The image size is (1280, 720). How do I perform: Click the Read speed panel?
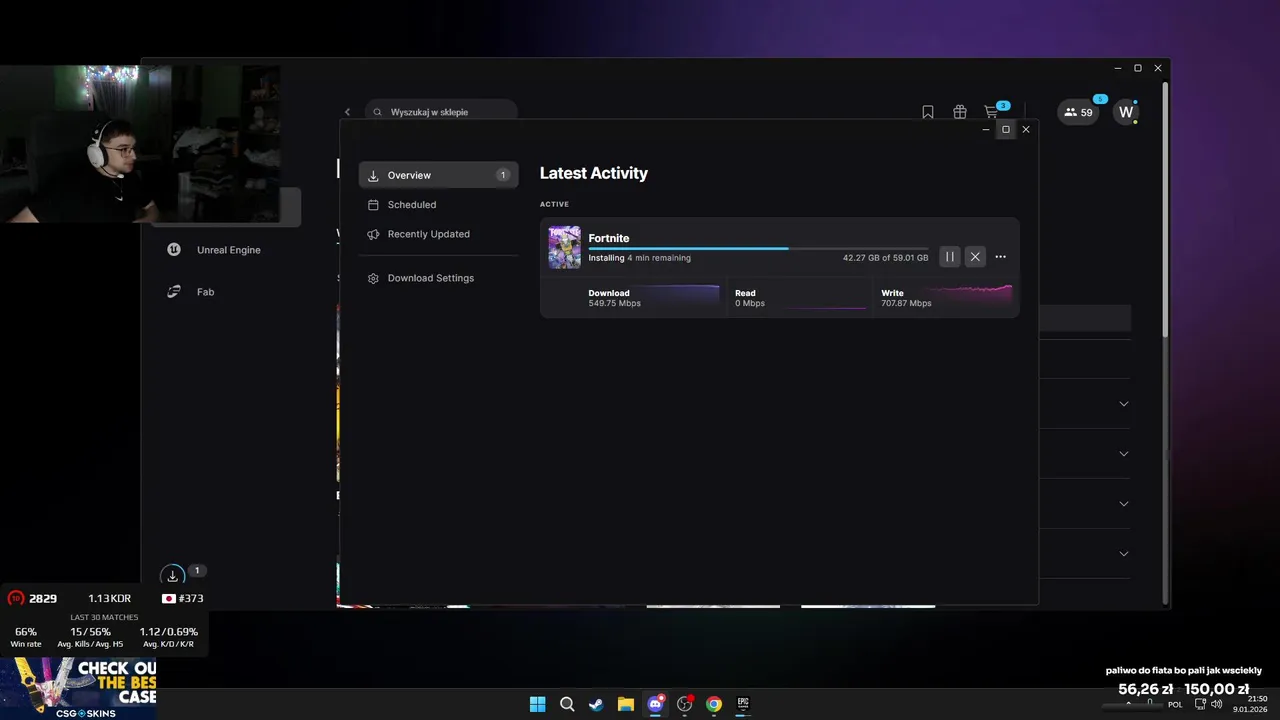pyautogui.click(x=800, y=298)
